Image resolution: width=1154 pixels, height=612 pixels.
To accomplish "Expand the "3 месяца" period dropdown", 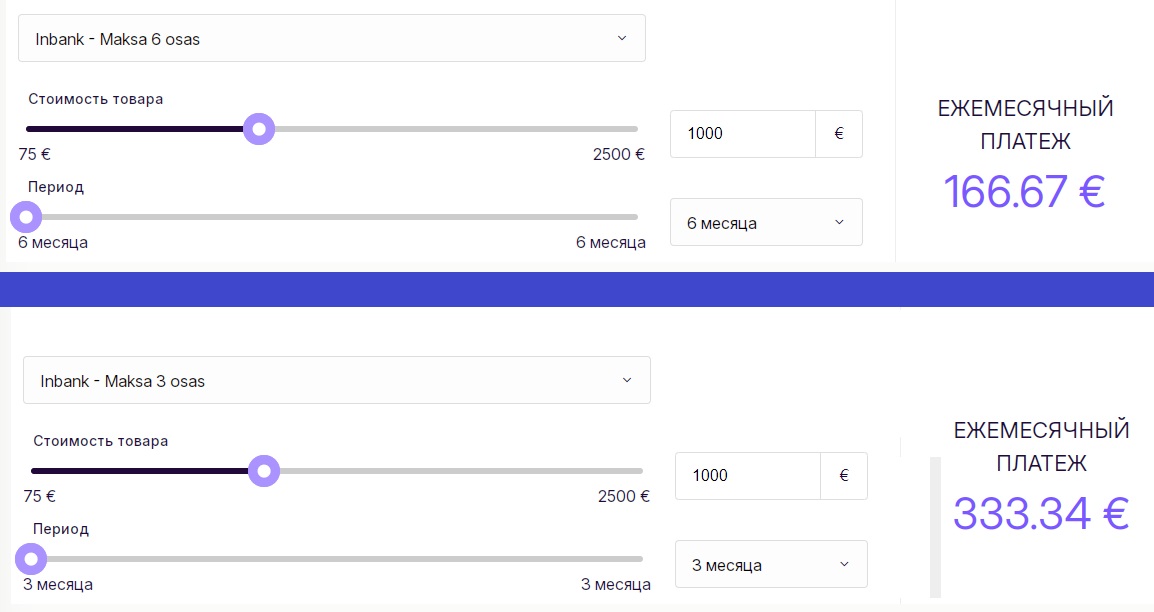I will click(770, 565).
